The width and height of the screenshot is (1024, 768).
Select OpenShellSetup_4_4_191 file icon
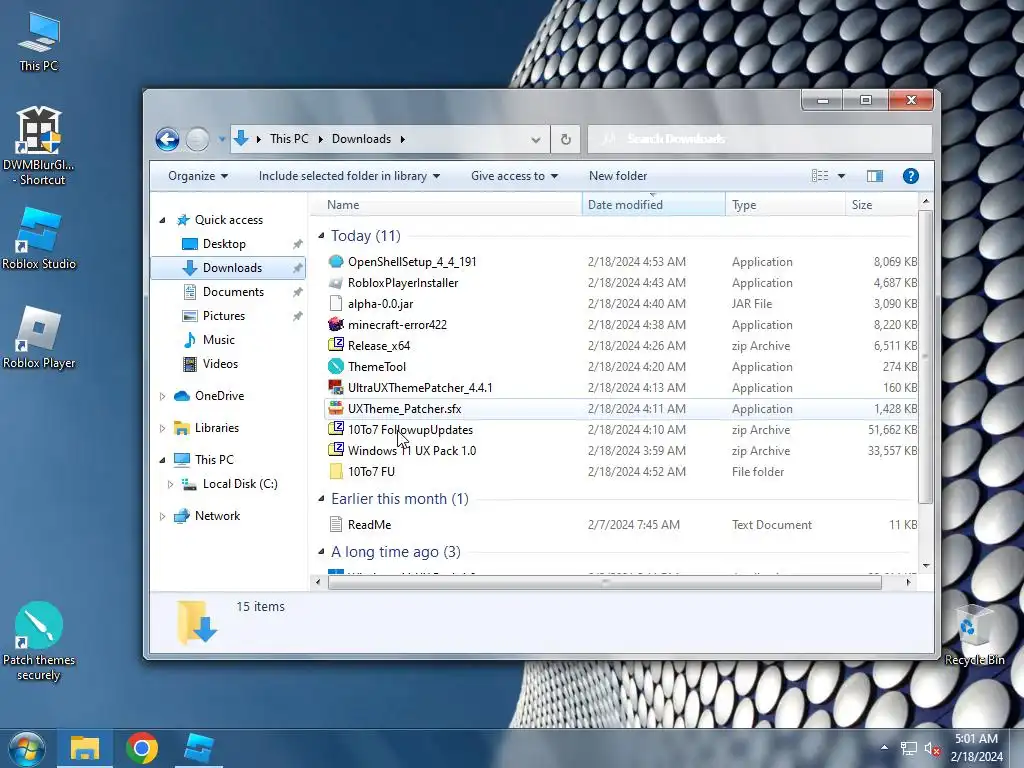[x=336, y=262]
